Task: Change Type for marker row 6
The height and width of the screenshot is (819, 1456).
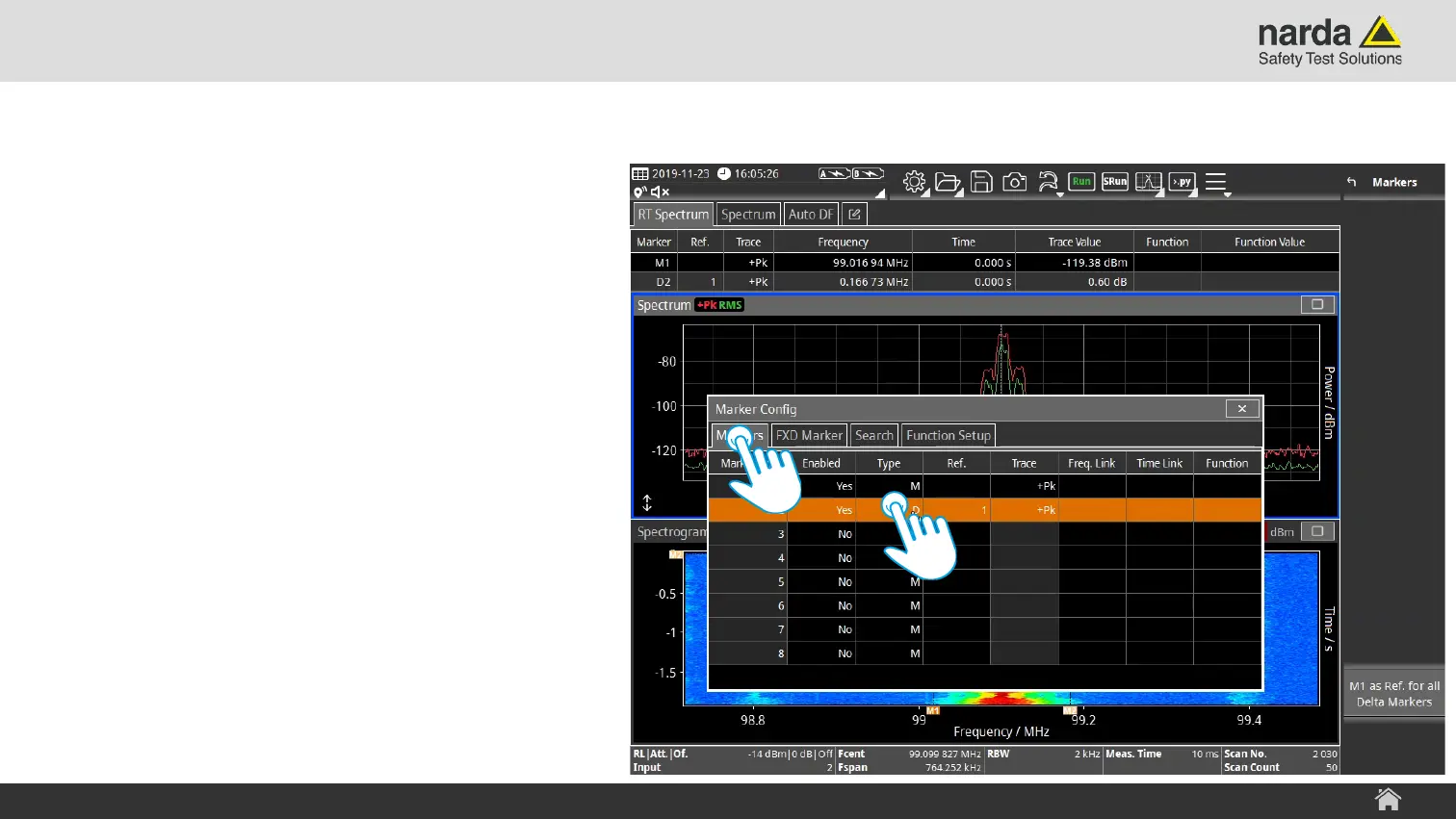Action: tap(889, 606)
